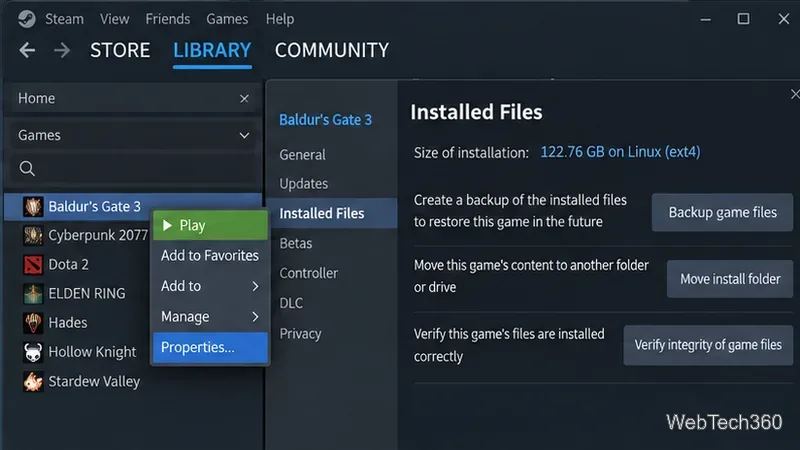The height and width of the screenshot is (450, 800).
Task: Click Move install folder button
Action: [730, 279]
